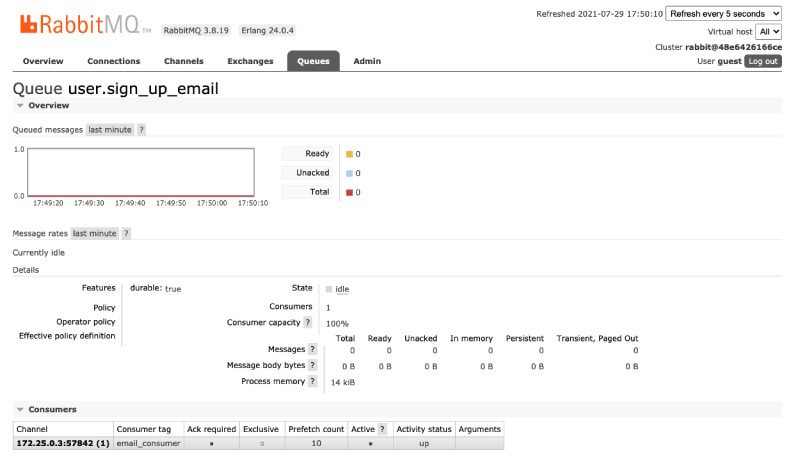Change Queued messages last minute range
This screenshot has height=457, width=800.
click(x=110, y=130)
